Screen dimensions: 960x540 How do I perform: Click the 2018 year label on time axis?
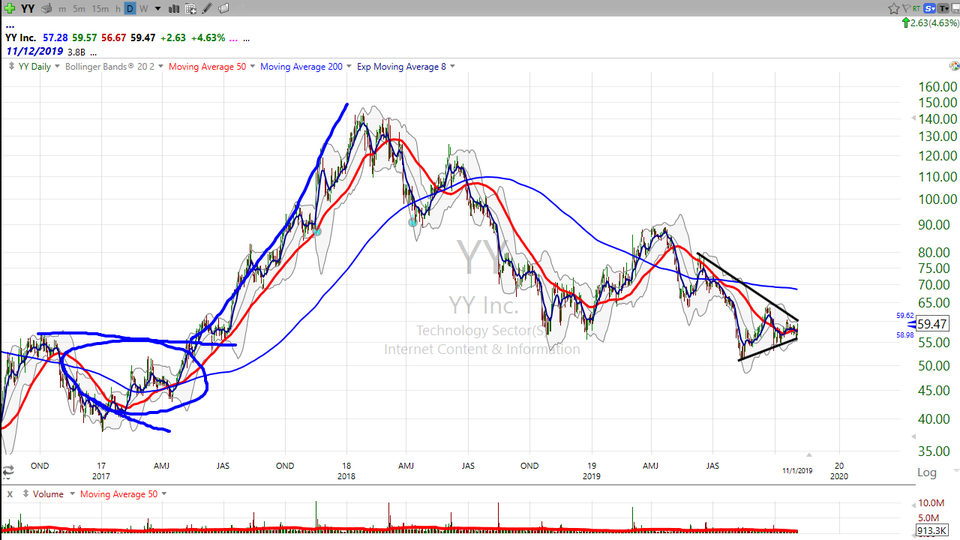click(346, 476)
